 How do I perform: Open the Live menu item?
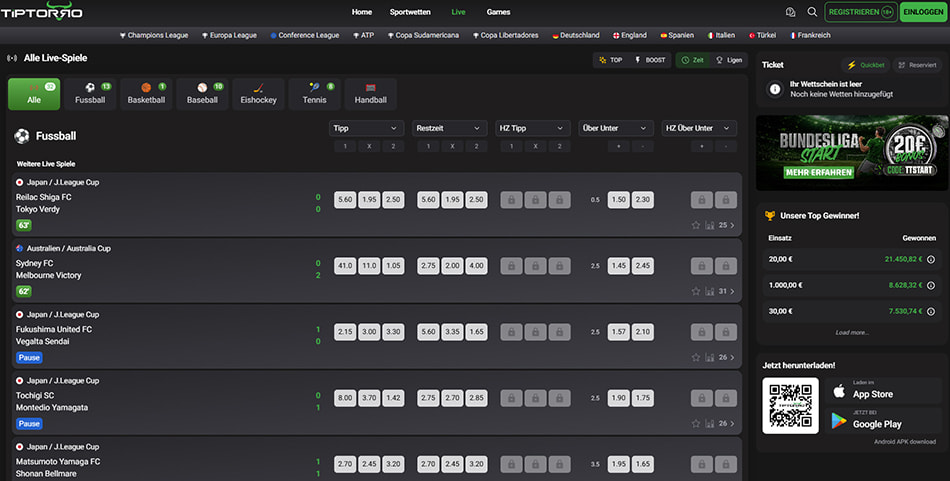[458, 12]
